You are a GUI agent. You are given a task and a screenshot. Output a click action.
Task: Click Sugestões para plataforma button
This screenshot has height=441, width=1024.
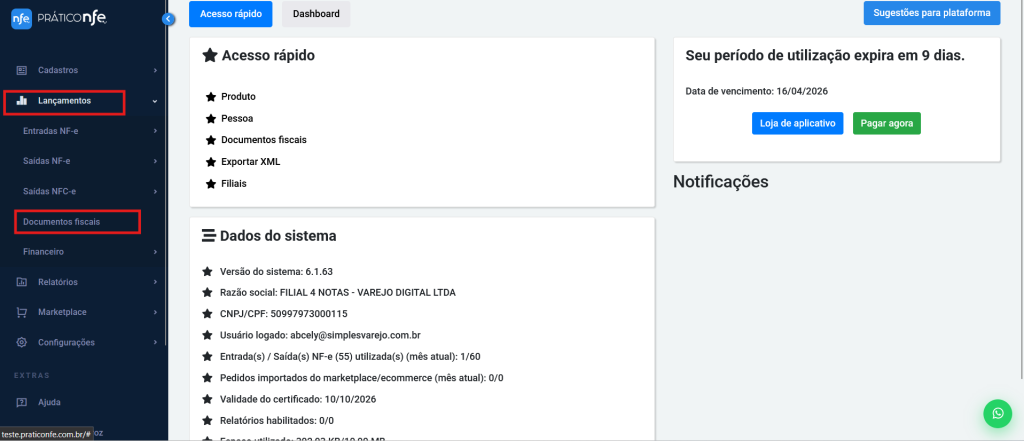931,13
